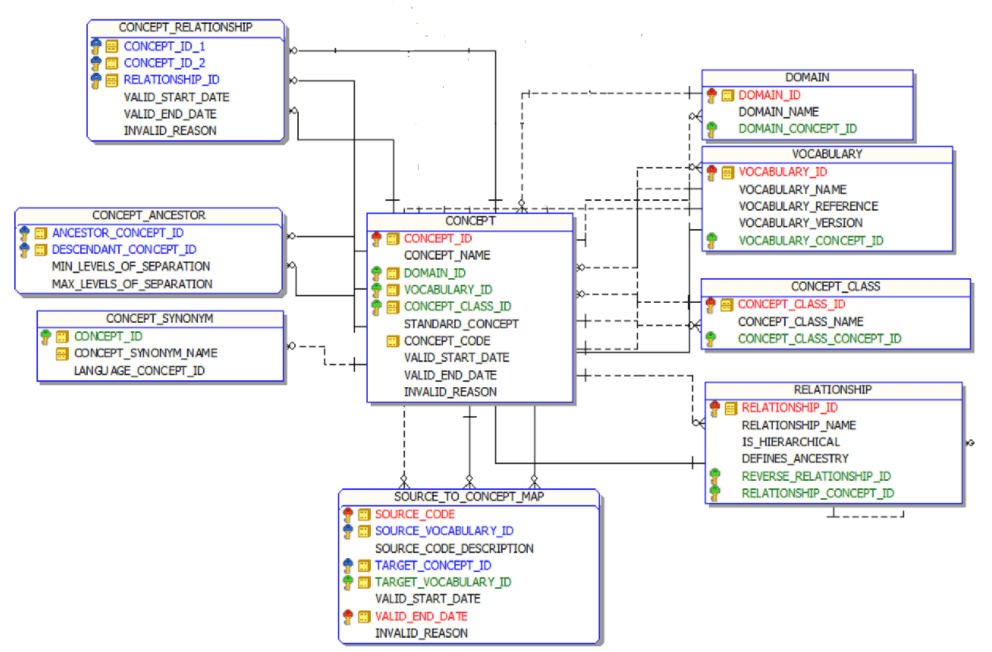Click the green key icon beside REVERSE_RELATIONSHIP_ID
The image size is (992, 652).
(x=713, y=476)
